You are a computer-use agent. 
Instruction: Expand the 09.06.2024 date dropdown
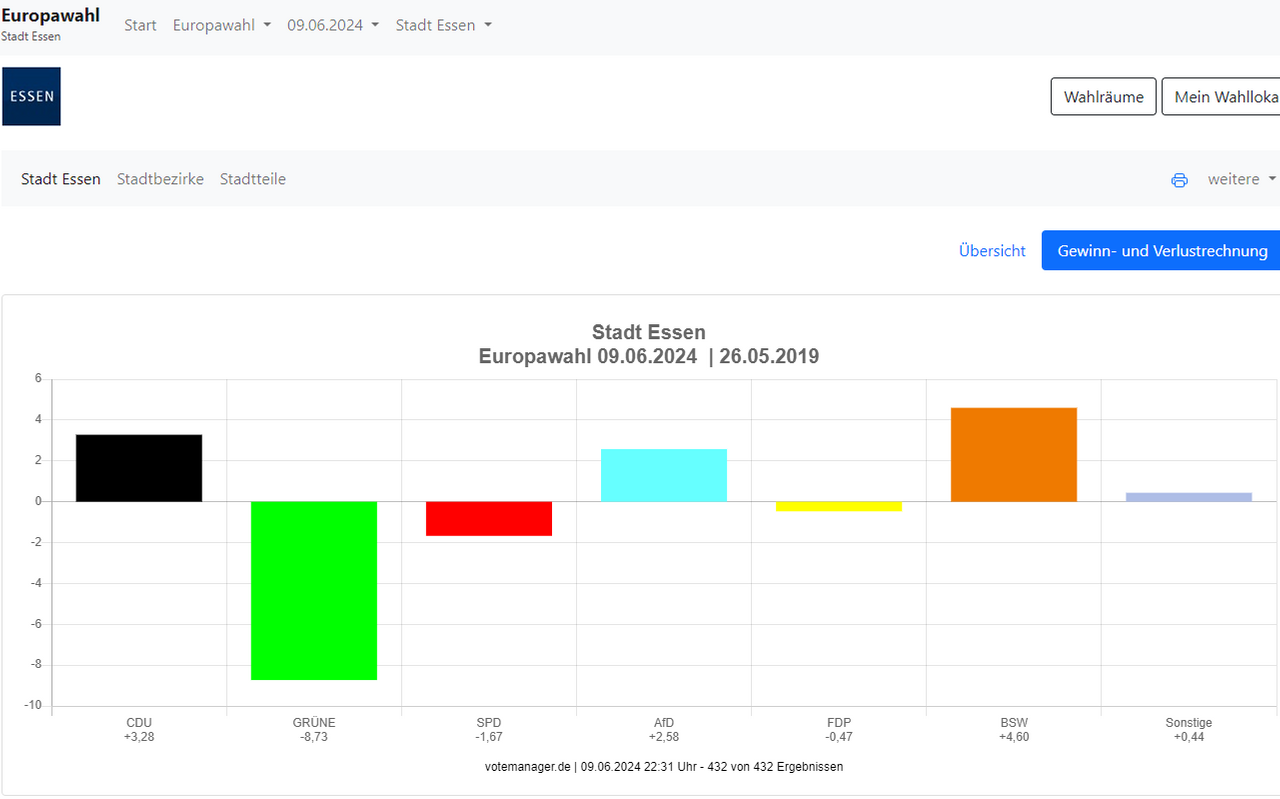click(x=333, y=25)
